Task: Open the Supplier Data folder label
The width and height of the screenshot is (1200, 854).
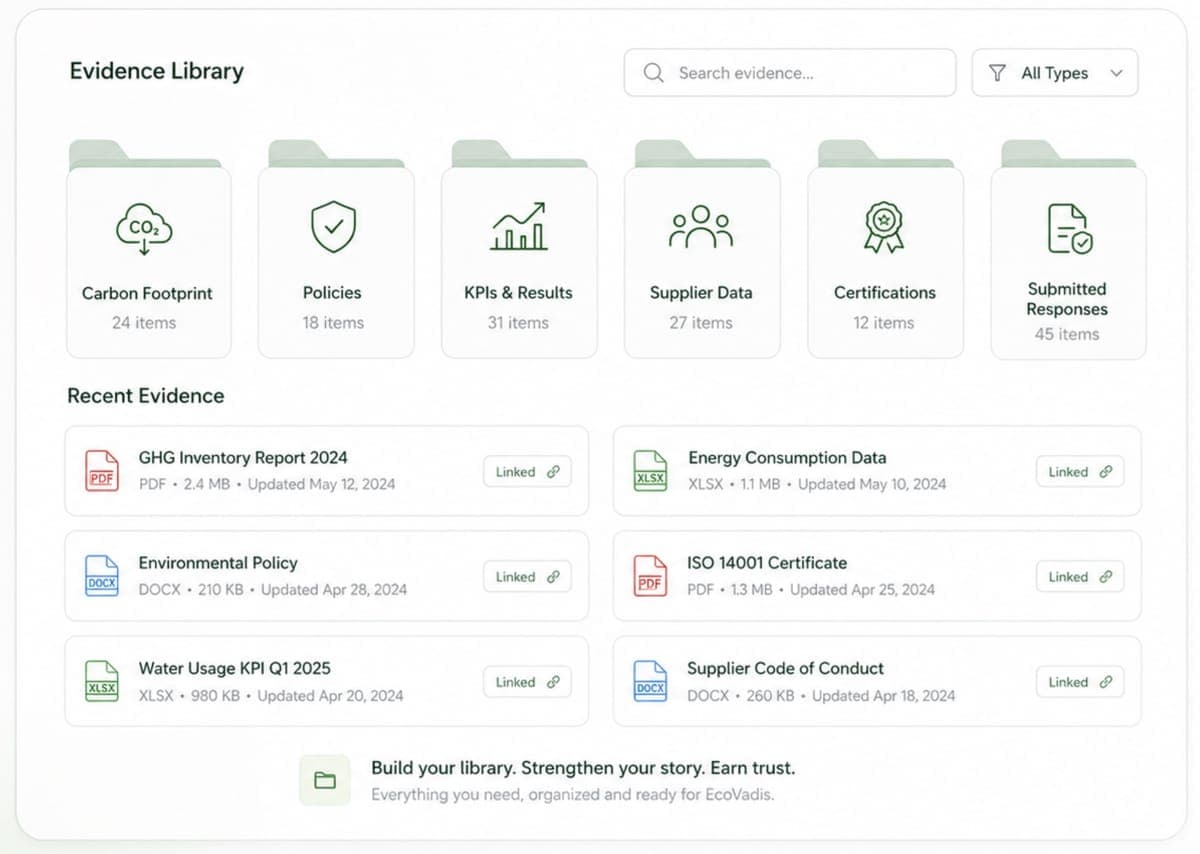Action: (x=701, y=293)
